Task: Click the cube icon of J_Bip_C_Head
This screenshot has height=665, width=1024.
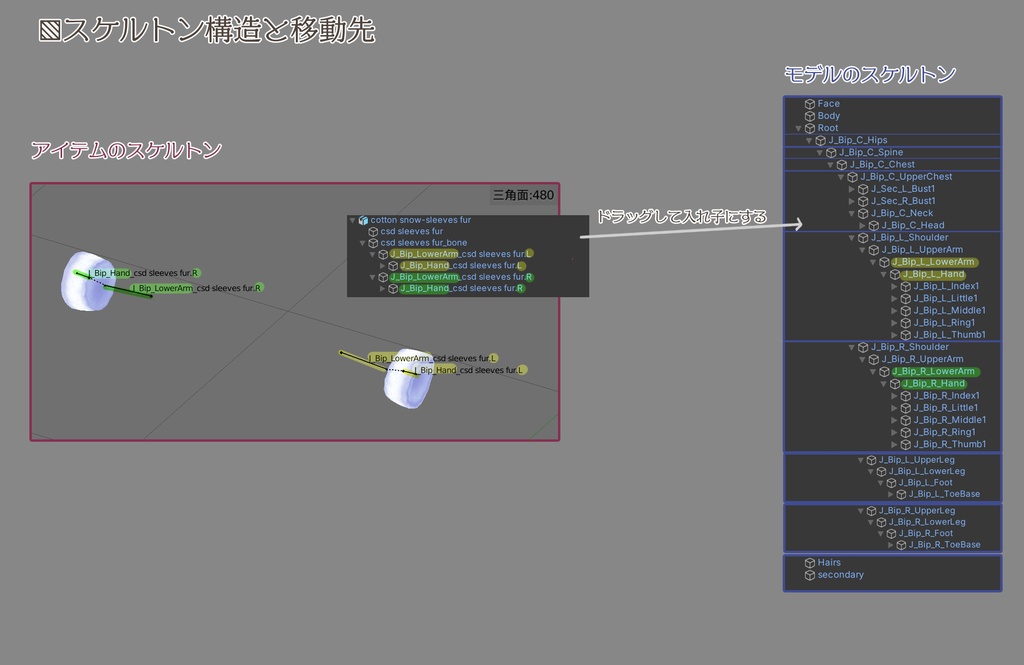Action: pyautogui.click(x=874, y=226)
